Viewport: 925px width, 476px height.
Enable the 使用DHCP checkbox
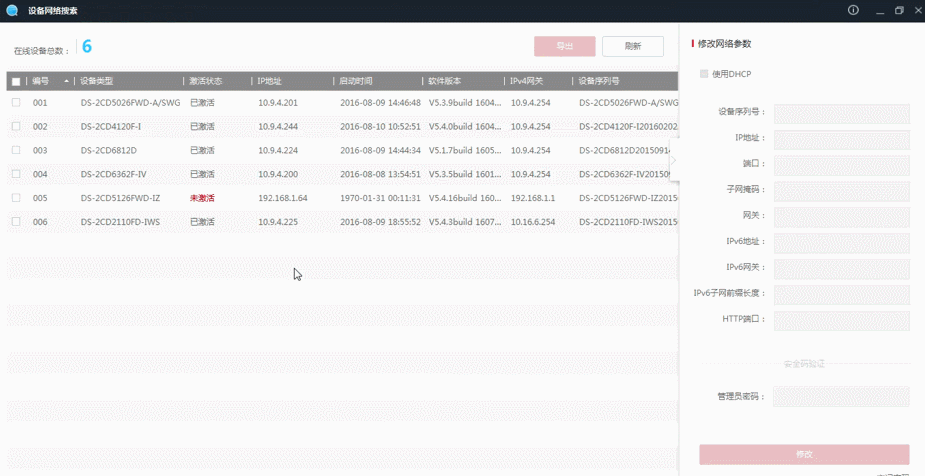tap(704, 74)
